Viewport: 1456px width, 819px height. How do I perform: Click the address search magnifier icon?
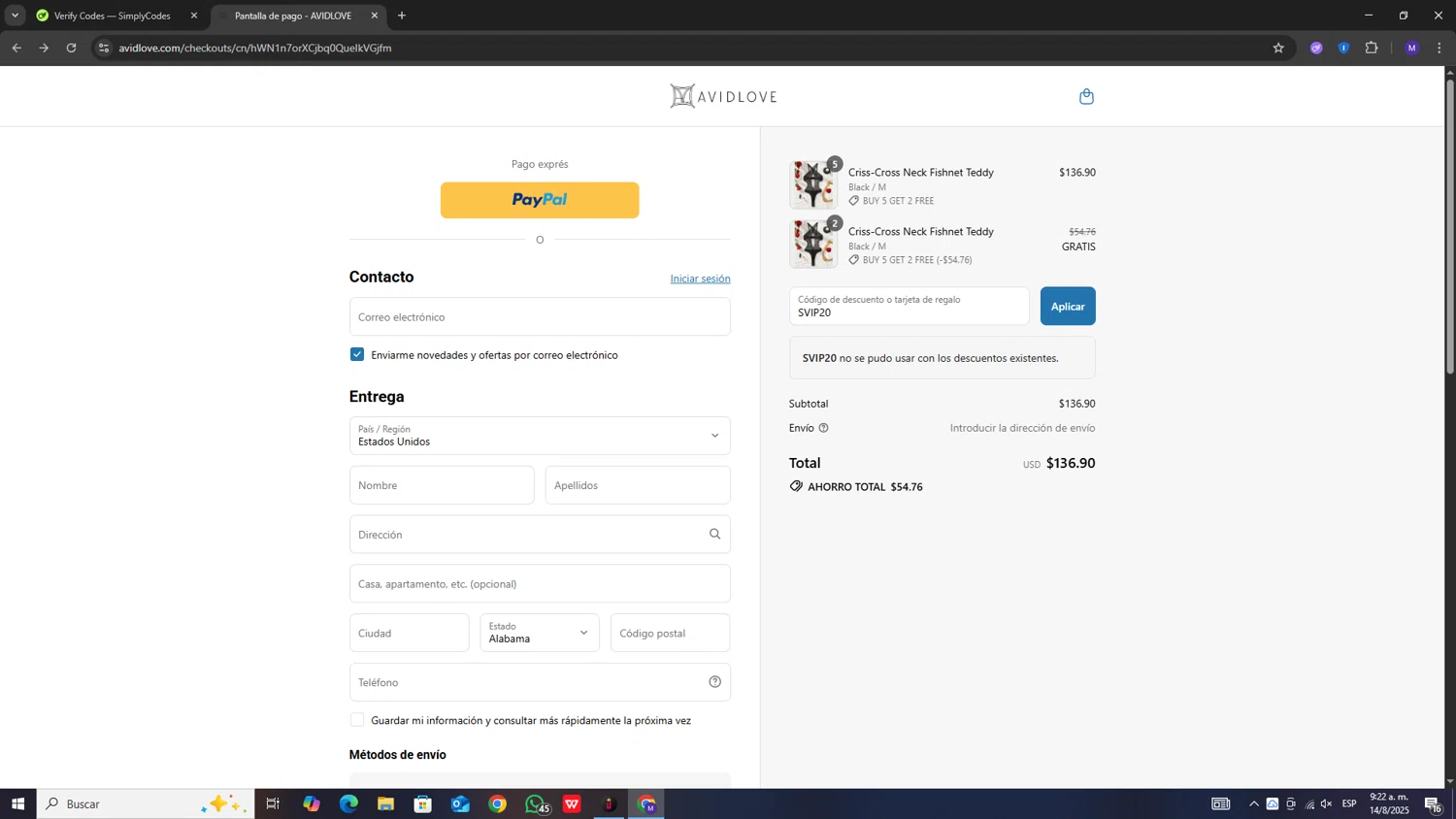pyautogui.click(x=714, y=534)
